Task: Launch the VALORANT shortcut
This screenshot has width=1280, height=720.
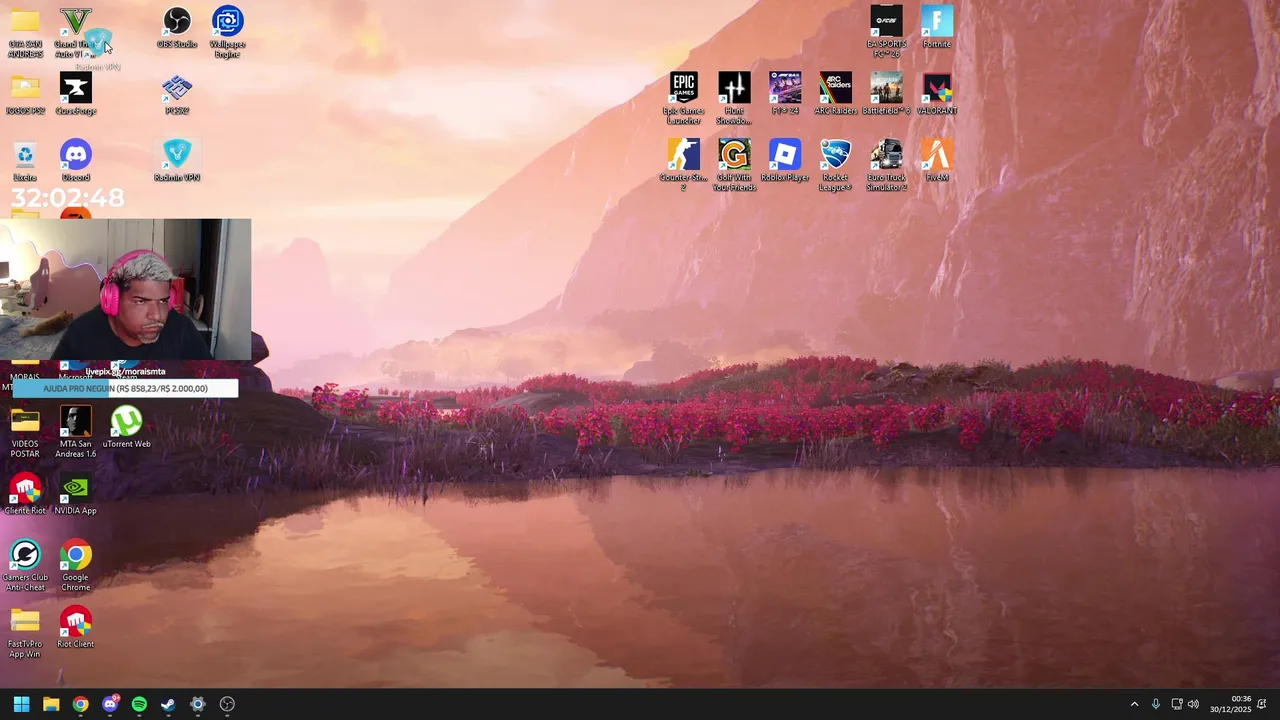Action: pyautogui.click(x=937, y=94)
